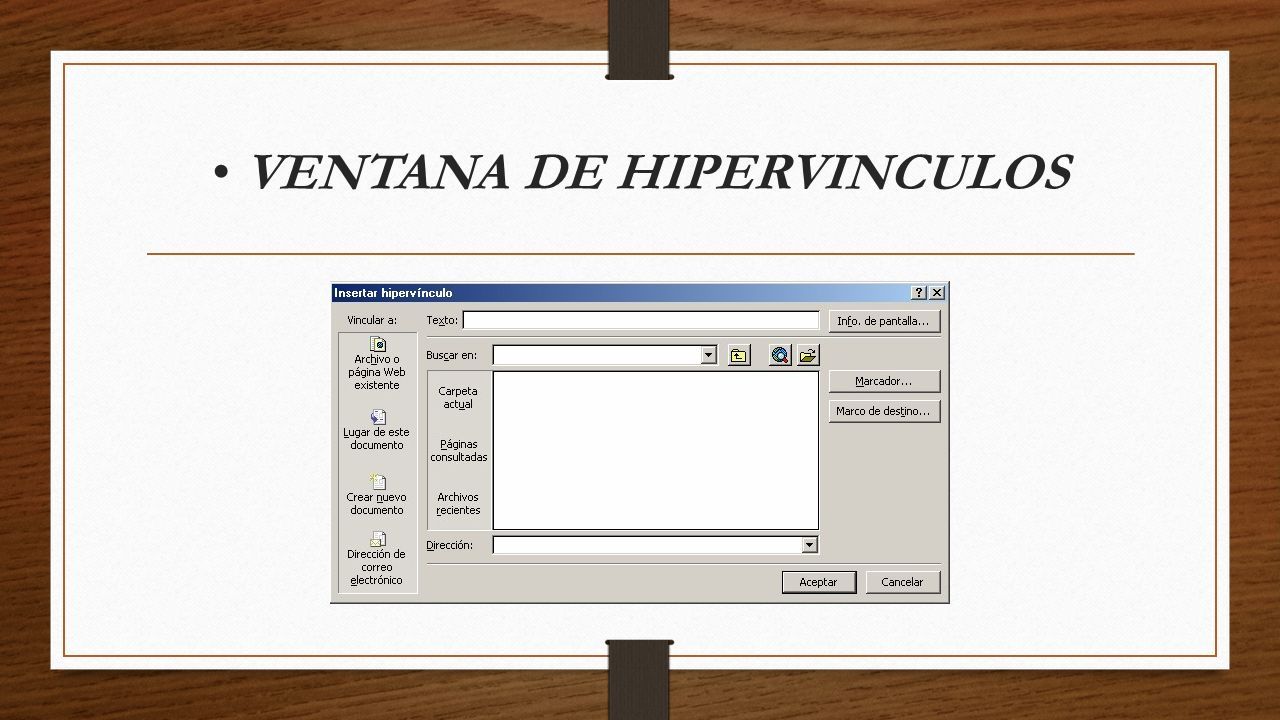Open the Marcador button
The width and height of the screenshot is (1280, 720).
pos(885,382)
